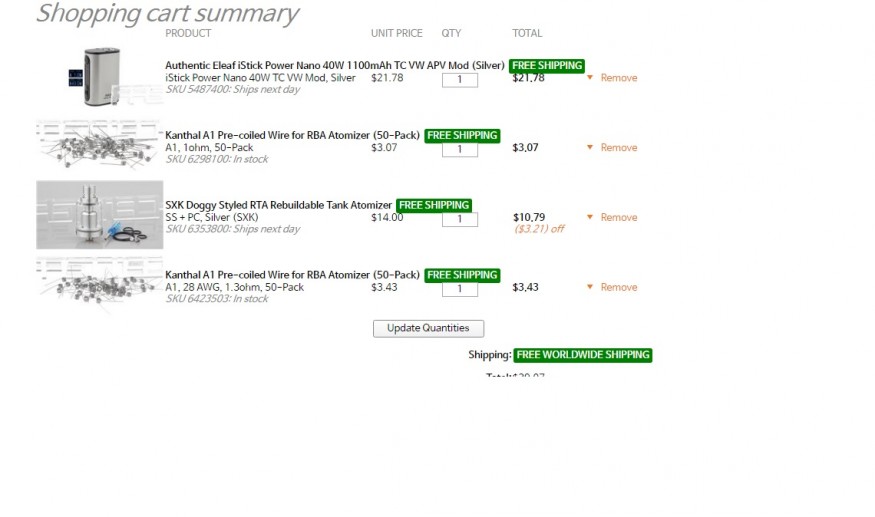Click the orange arrow in the 28 AWG wire row
Image resolution: width=875 pixels, height=517 pixels.
point(590,288)
